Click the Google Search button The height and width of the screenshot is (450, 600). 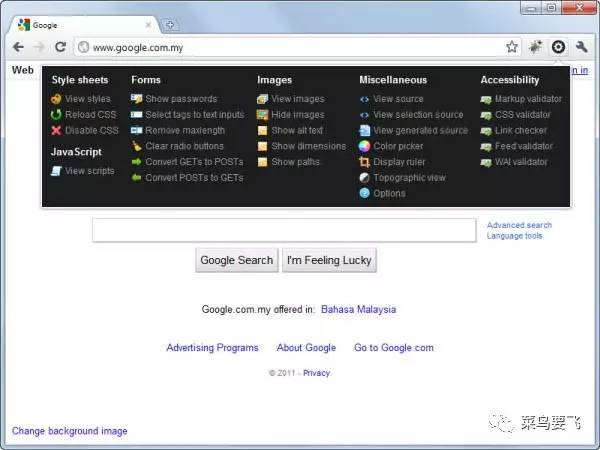[236, 260]
